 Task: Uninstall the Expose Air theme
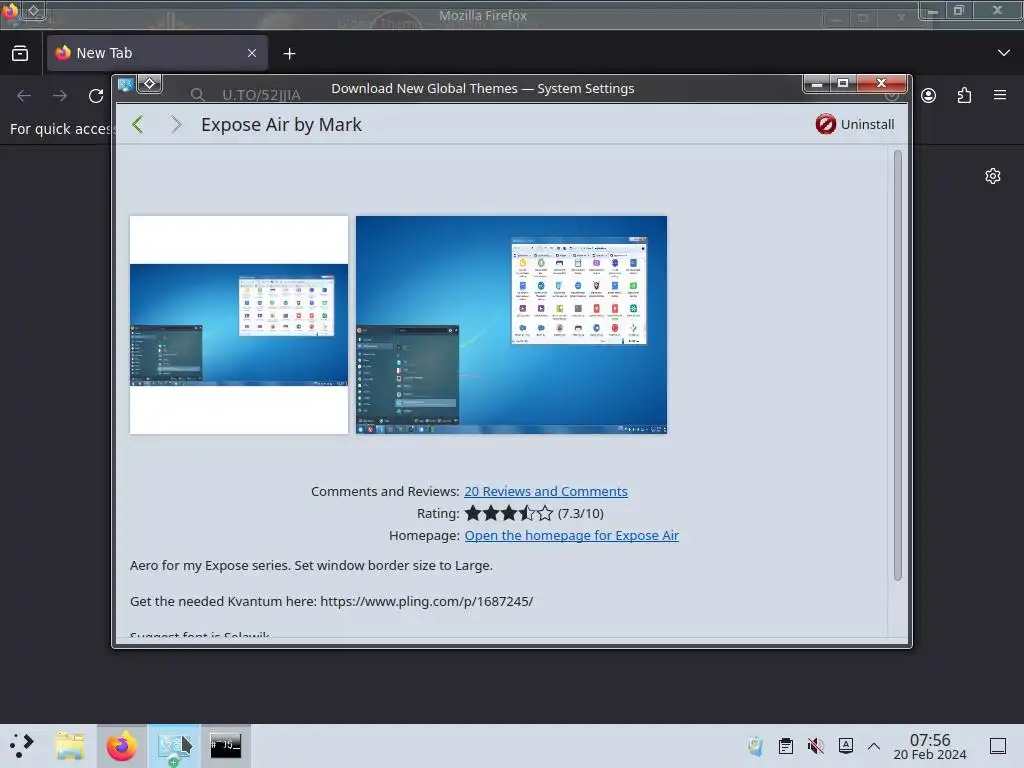(855, 124)
